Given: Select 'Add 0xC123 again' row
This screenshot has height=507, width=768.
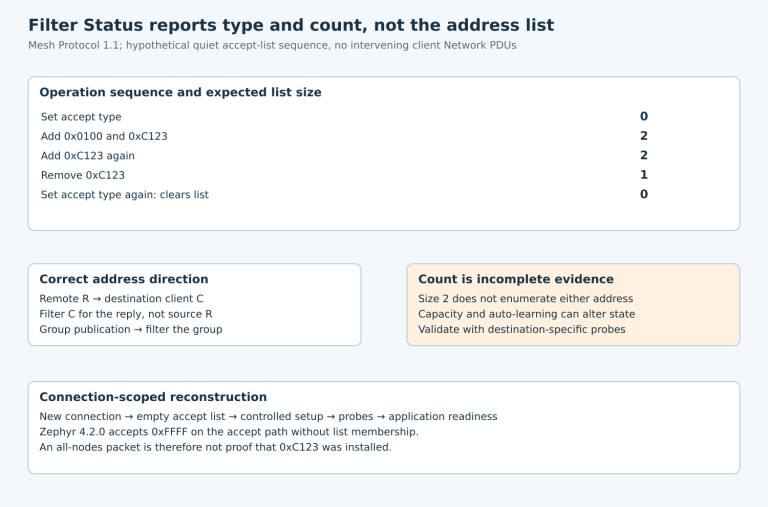Looking at the screenshot, I should (88, 156).
